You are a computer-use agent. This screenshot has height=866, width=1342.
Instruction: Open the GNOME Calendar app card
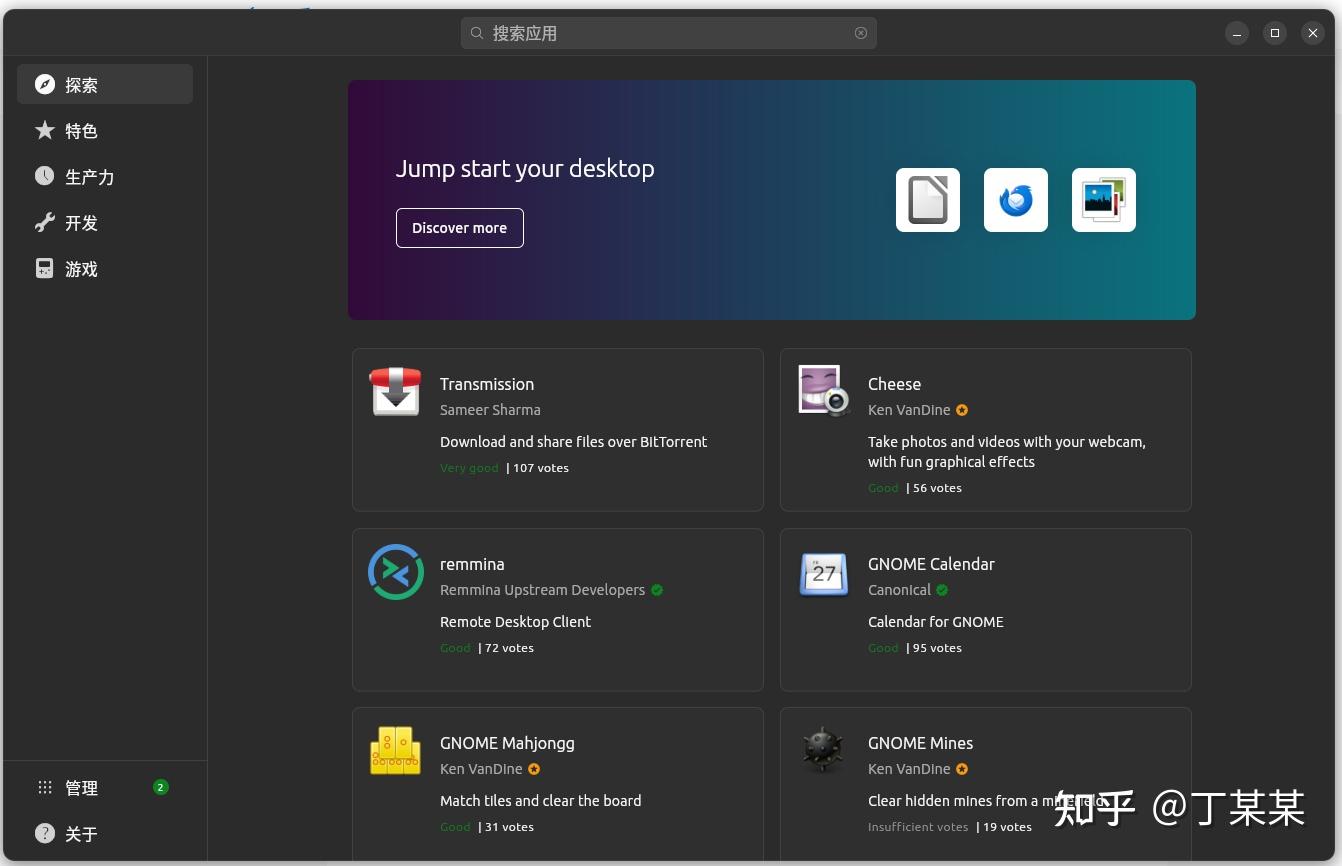click(x=985, y=609)
